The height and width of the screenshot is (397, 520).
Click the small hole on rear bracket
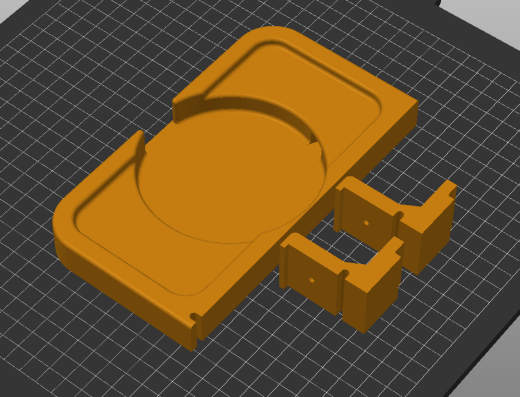click(x=366, y=223)
